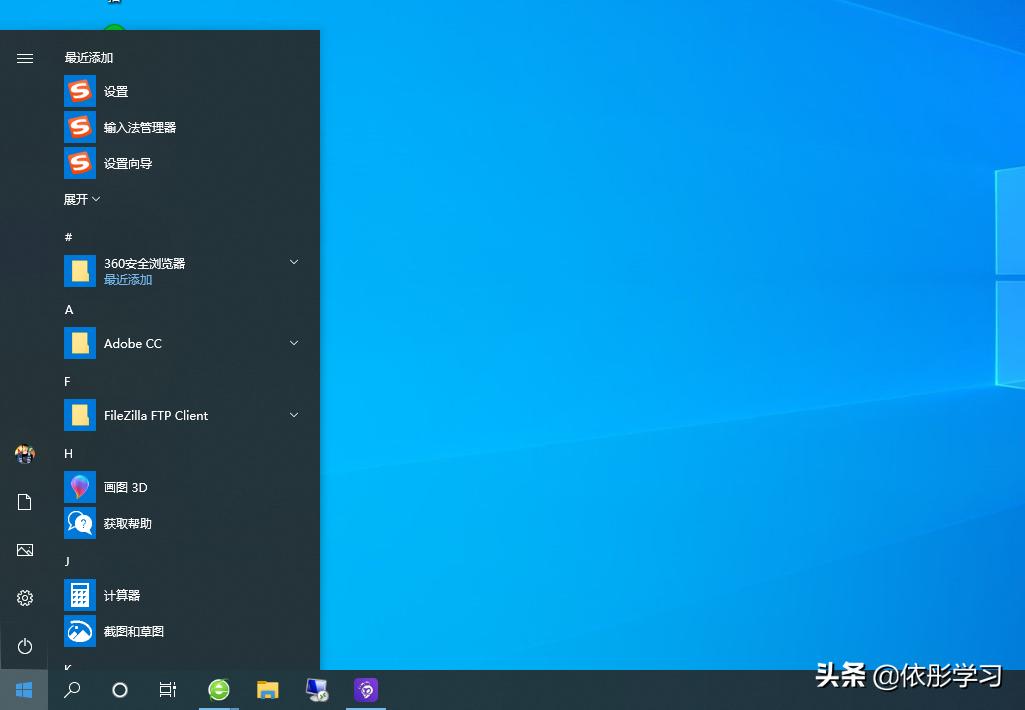1025x710 pixels.
Task: Launch the green browser from the taskbar
Action: (218, 690)
